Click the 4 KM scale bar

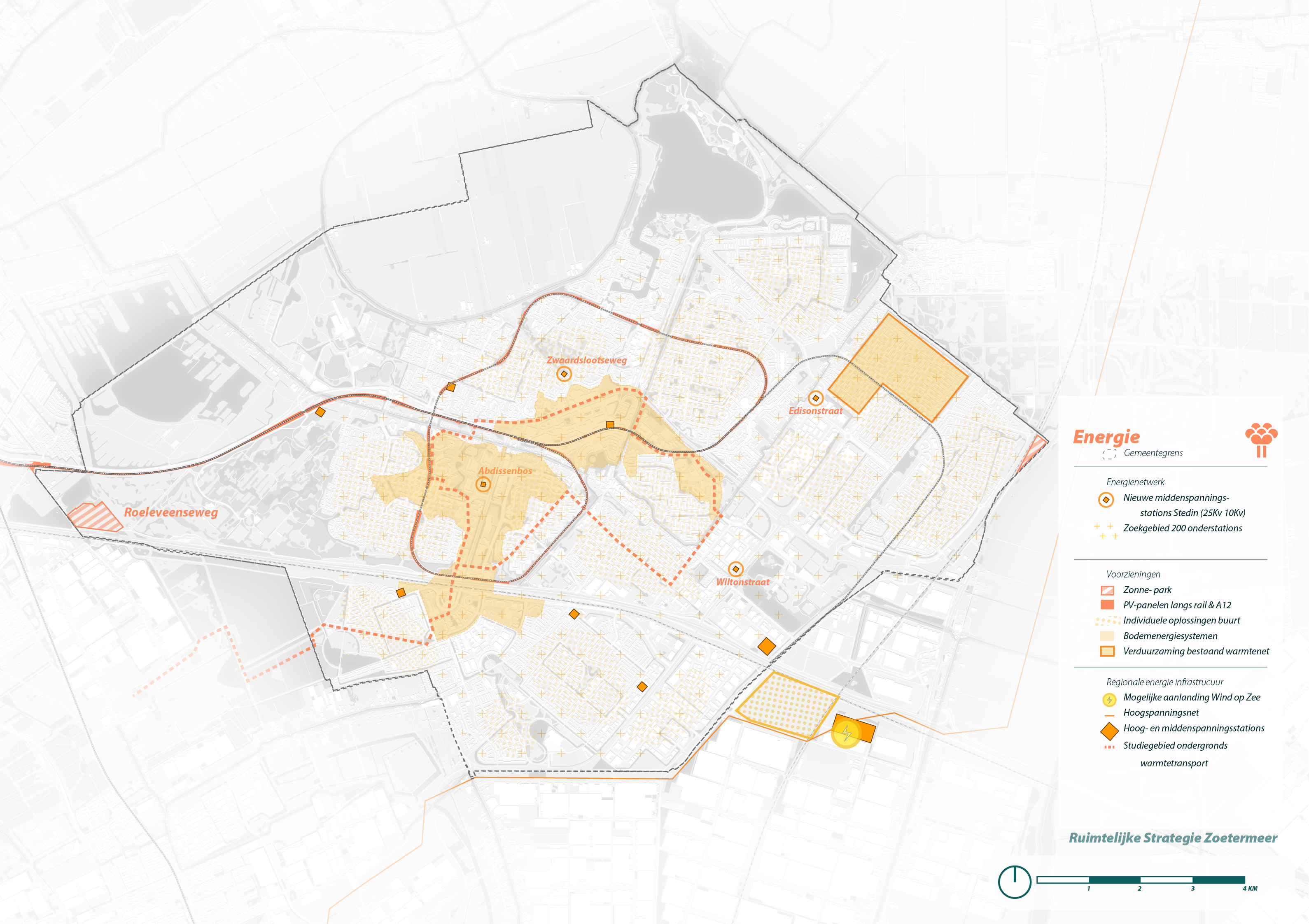click(1140, 880)
